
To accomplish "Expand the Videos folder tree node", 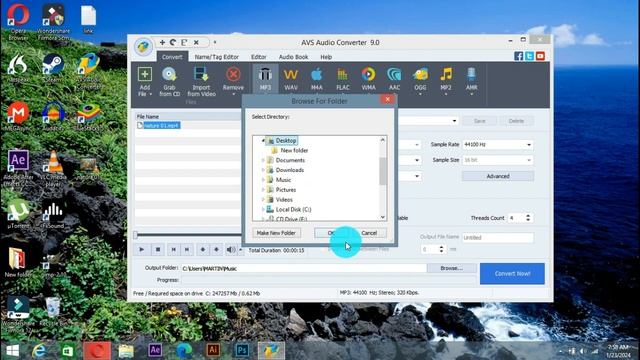I will coord(263,200).
